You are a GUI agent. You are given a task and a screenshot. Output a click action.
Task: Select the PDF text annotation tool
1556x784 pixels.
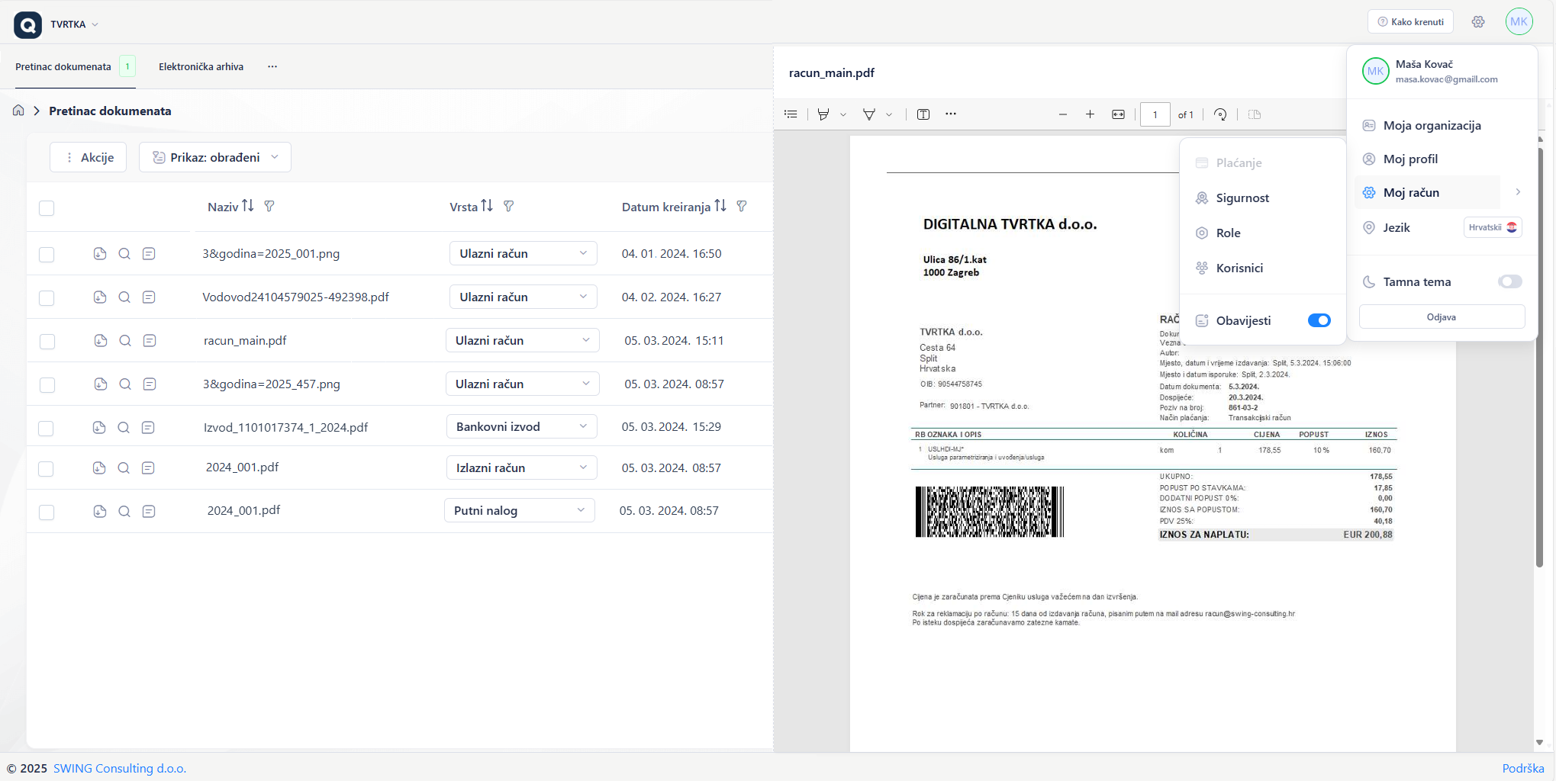click(923, 114)
